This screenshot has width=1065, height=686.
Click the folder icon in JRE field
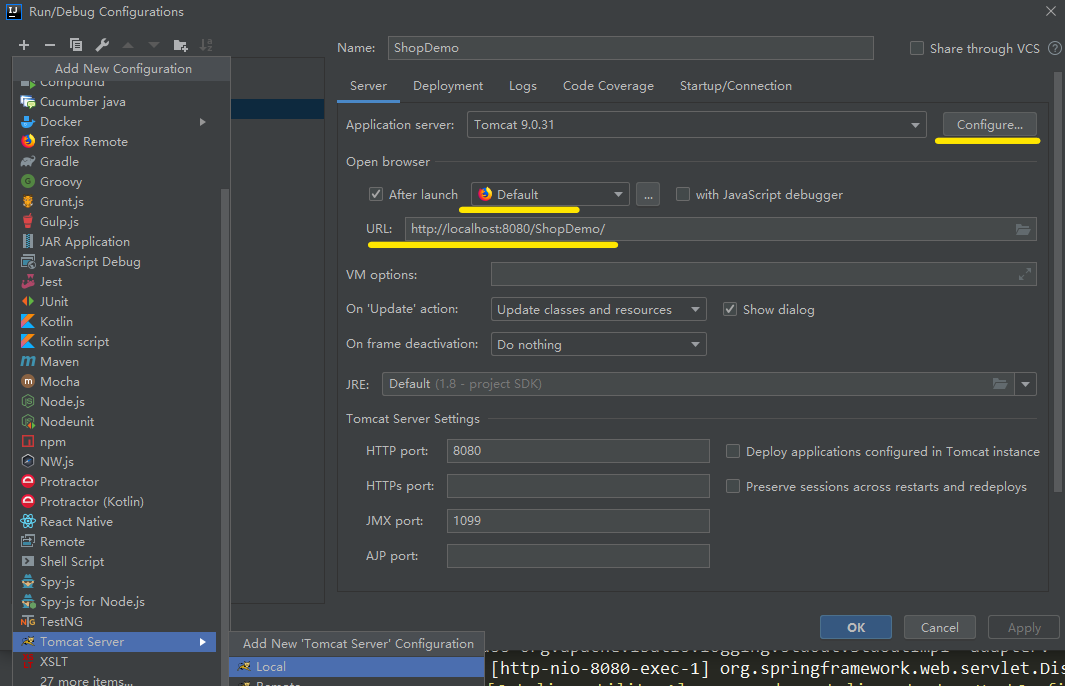(1000, 384)
